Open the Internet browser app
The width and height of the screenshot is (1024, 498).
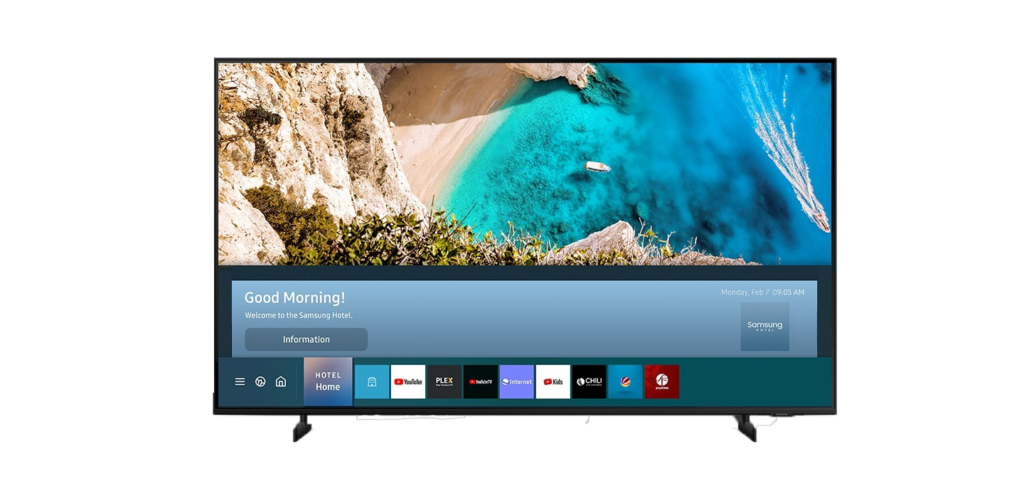(517, 382)
